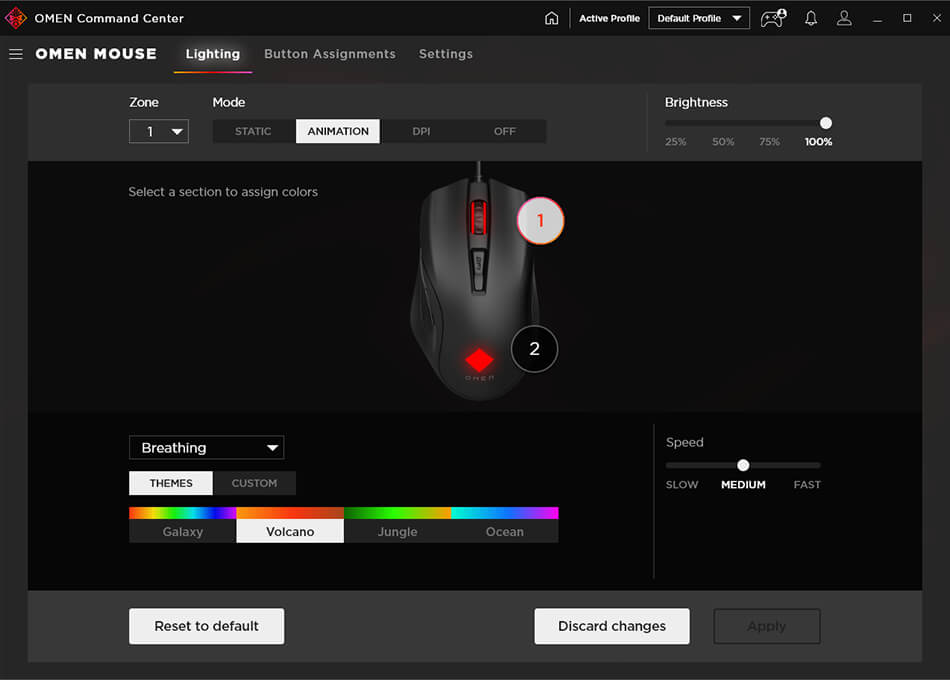This screenshot has height=680, width=950.
Task: Switch to the CUSTOM themes tab
Action: 254,483
